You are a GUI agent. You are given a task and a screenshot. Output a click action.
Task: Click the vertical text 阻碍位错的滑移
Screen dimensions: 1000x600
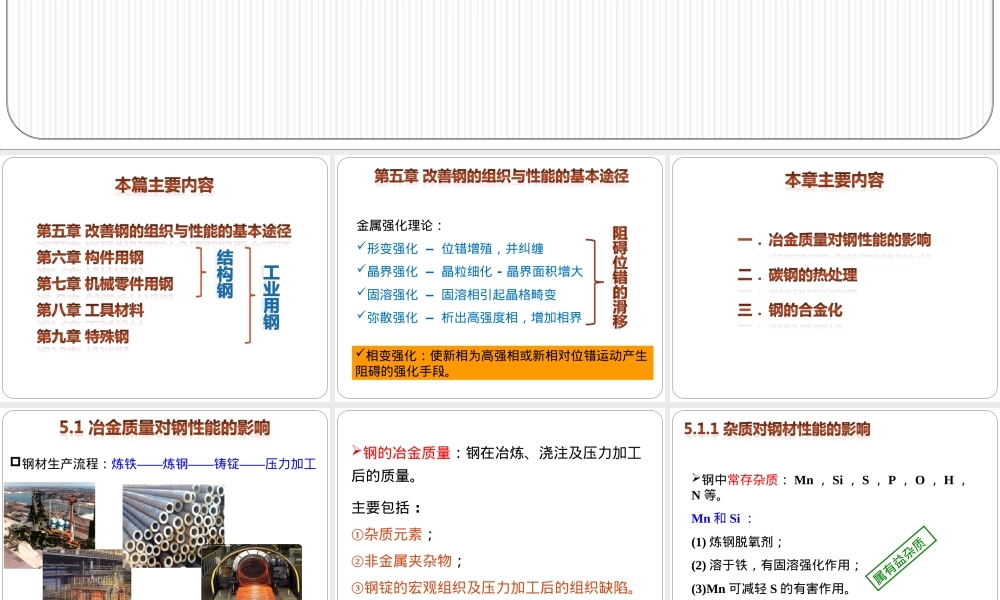pos(620,277)
